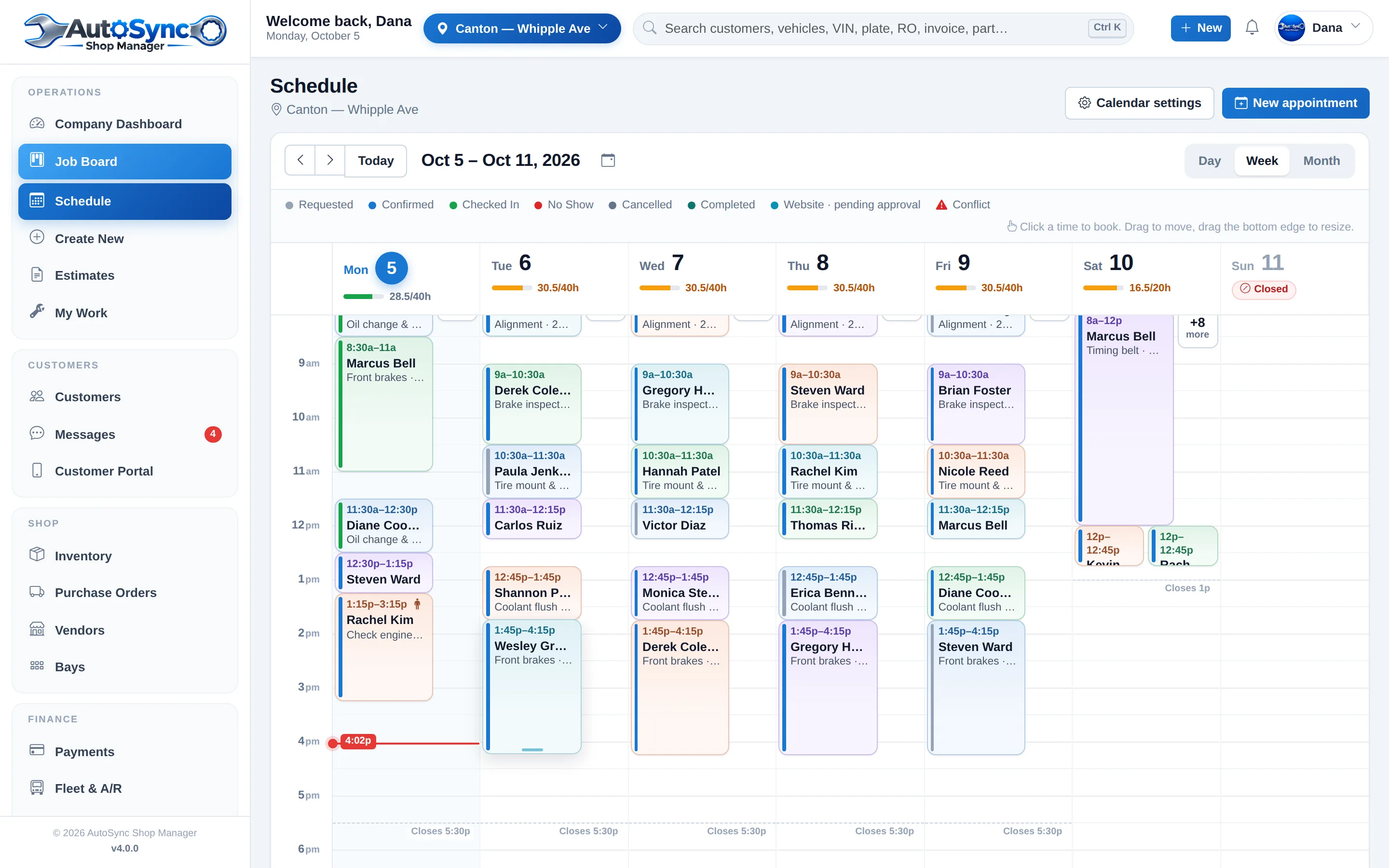Open the notifications bell
The image size is (1389, 868).
coord(1252,27)
